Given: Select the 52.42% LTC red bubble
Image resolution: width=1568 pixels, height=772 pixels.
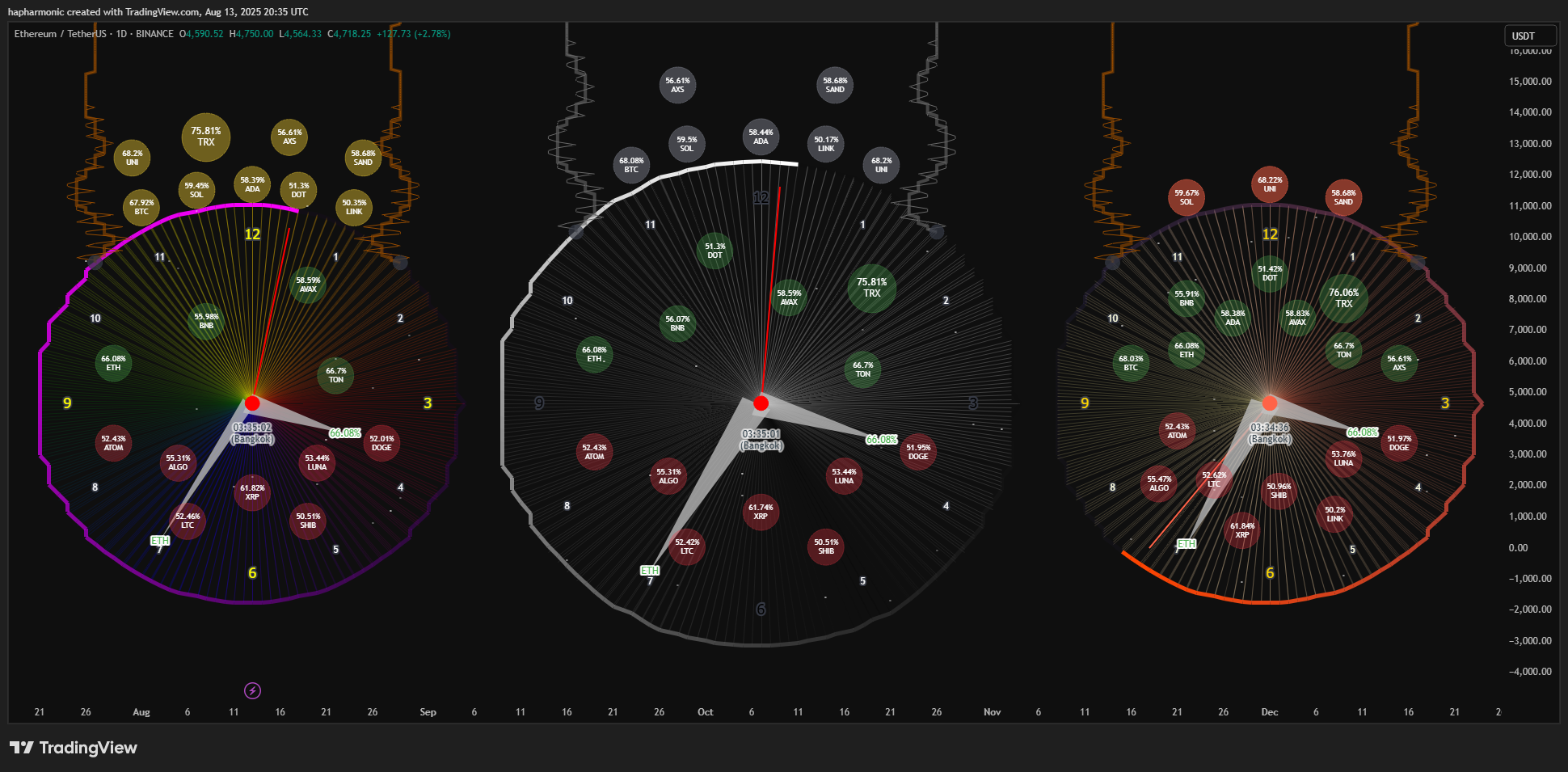Looking at the screenshot, I should point(687,546).
